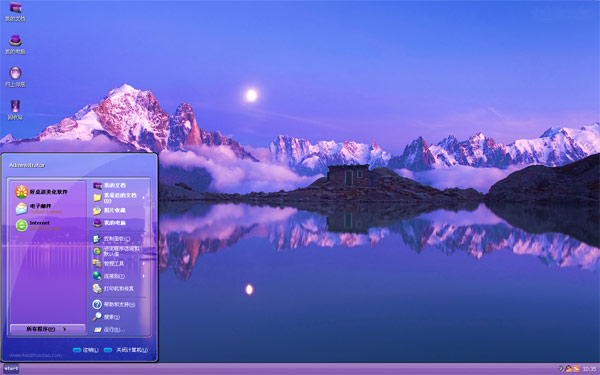Open 打印机和传真 printers and faxes
The width and height of the screenshot is (600, 375).
(x=114, y=289)
